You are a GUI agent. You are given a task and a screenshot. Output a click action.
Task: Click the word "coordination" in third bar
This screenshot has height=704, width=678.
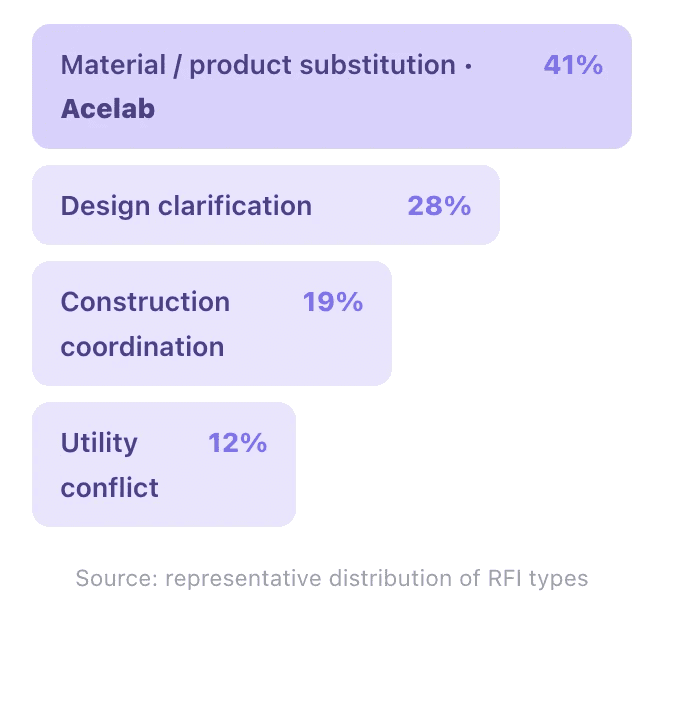point(142,347)
